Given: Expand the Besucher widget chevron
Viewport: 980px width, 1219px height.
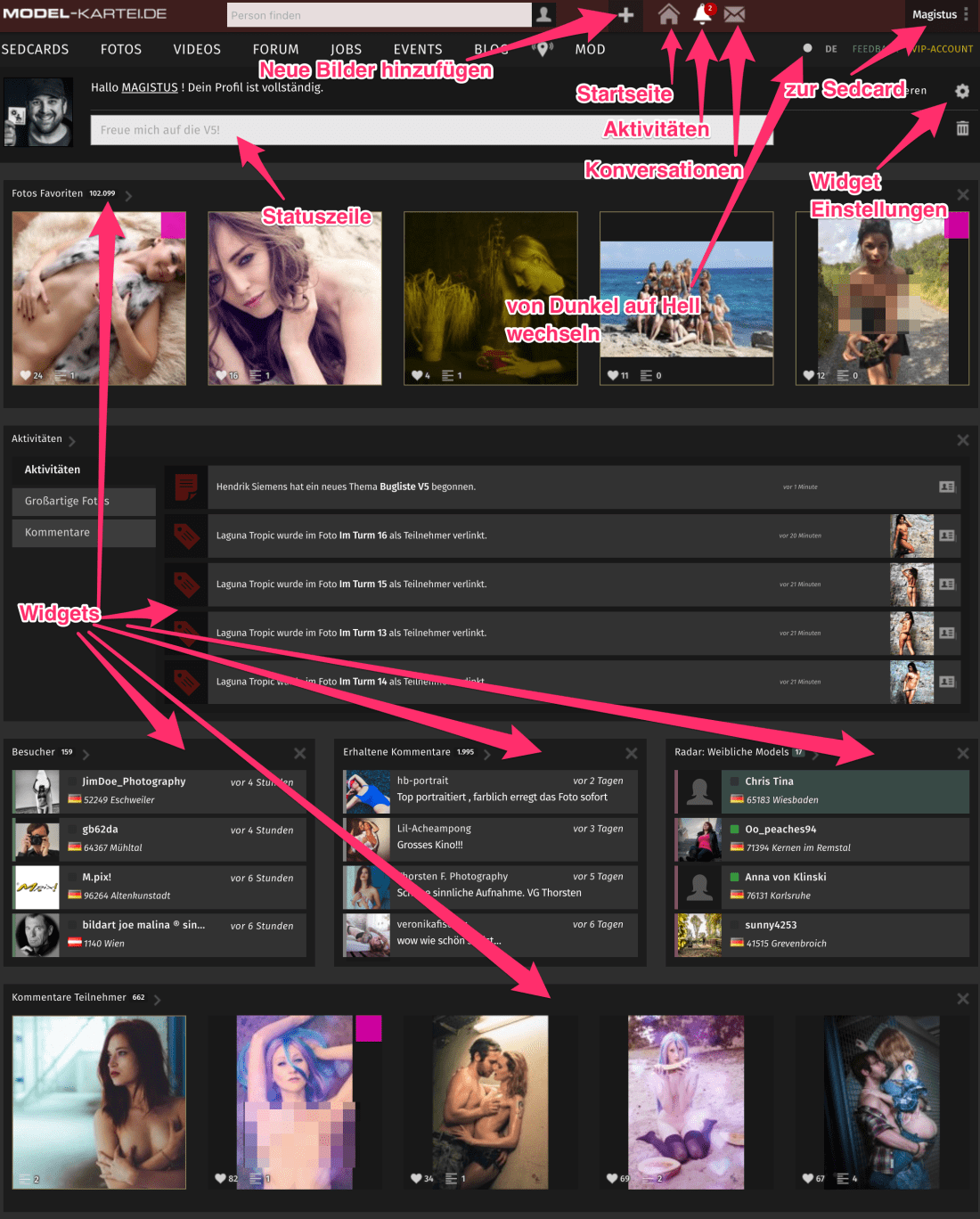Looking at the screenshot, I should click(x=86, y=754).
